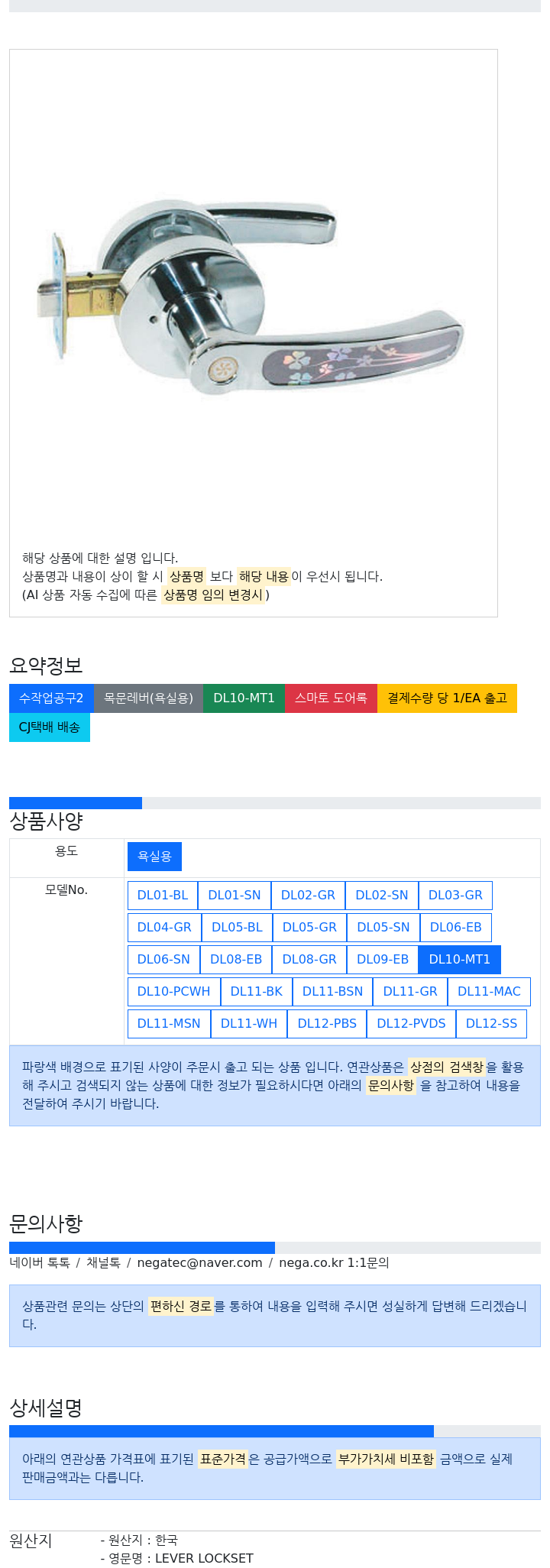
Task: Open the 네이버 톡톡 inquiry link
Action: [40, 1263]
